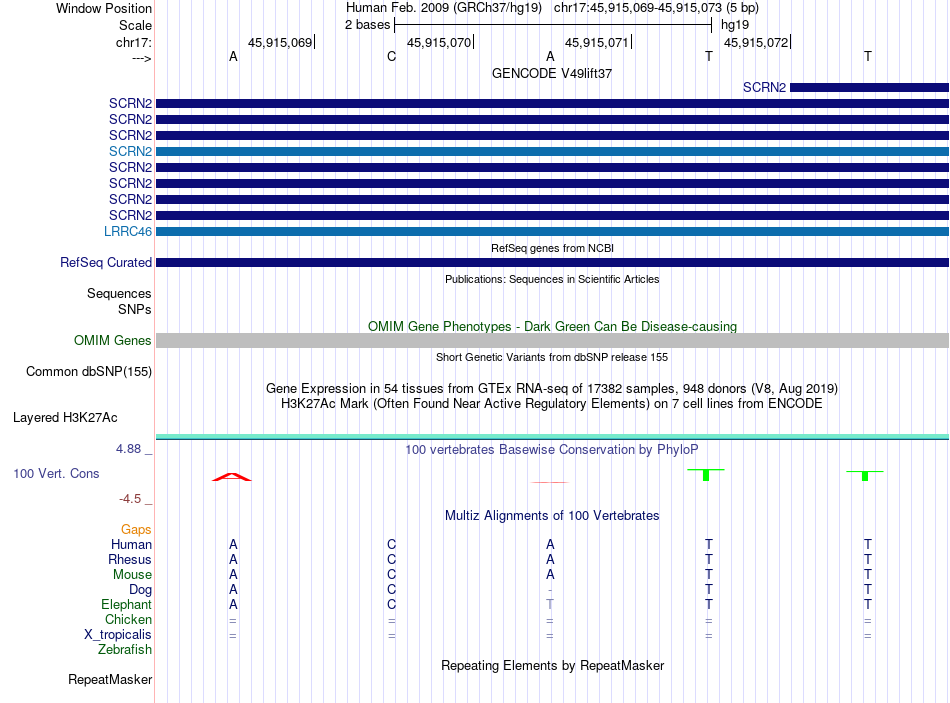Click the red PhyloP peak marker
Screen dimensions: 950x703
click(x=231, y=477)
